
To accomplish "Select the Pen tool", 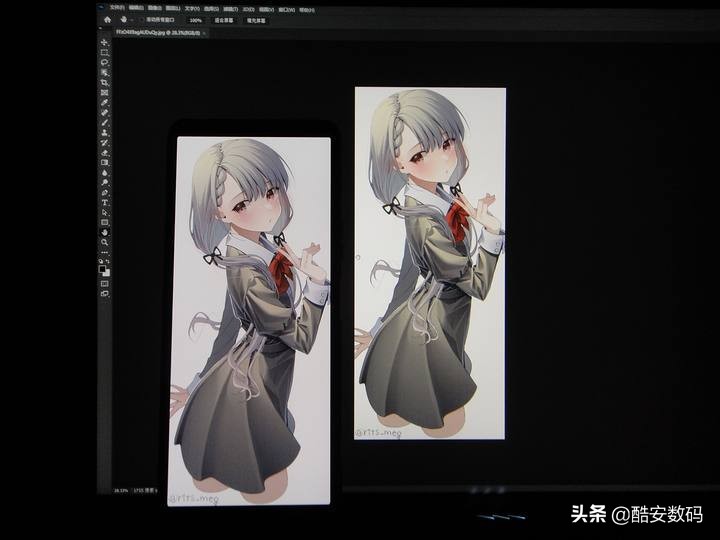I will 104,192.
